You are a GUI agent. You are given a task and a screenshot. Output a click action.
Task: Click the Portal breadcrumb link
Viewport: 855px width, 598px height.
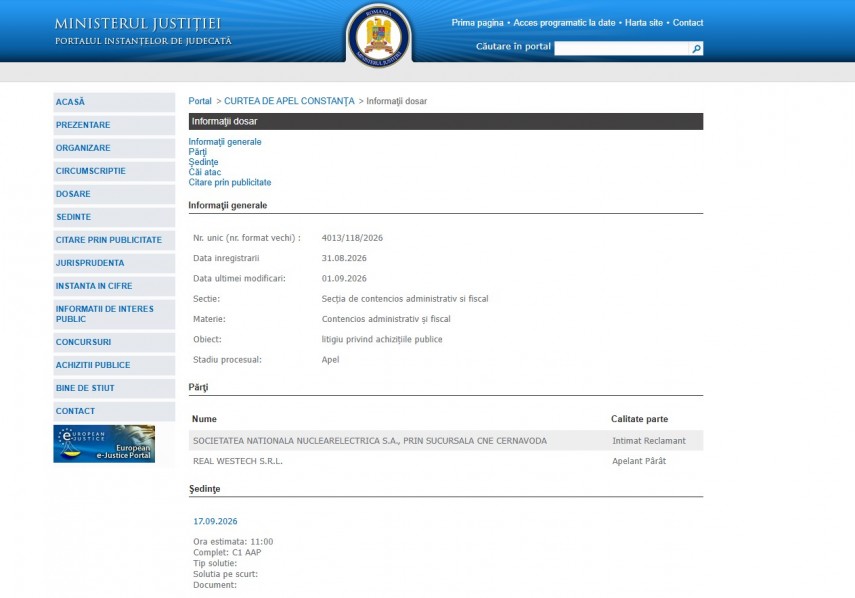click(x=200, y=101)
